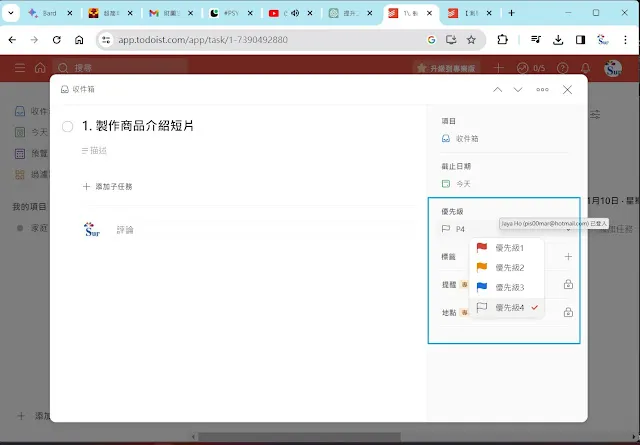Reload the page
The height and width of the screenshot is (445, 640).
pyautogui.click(x=57, y=40)
